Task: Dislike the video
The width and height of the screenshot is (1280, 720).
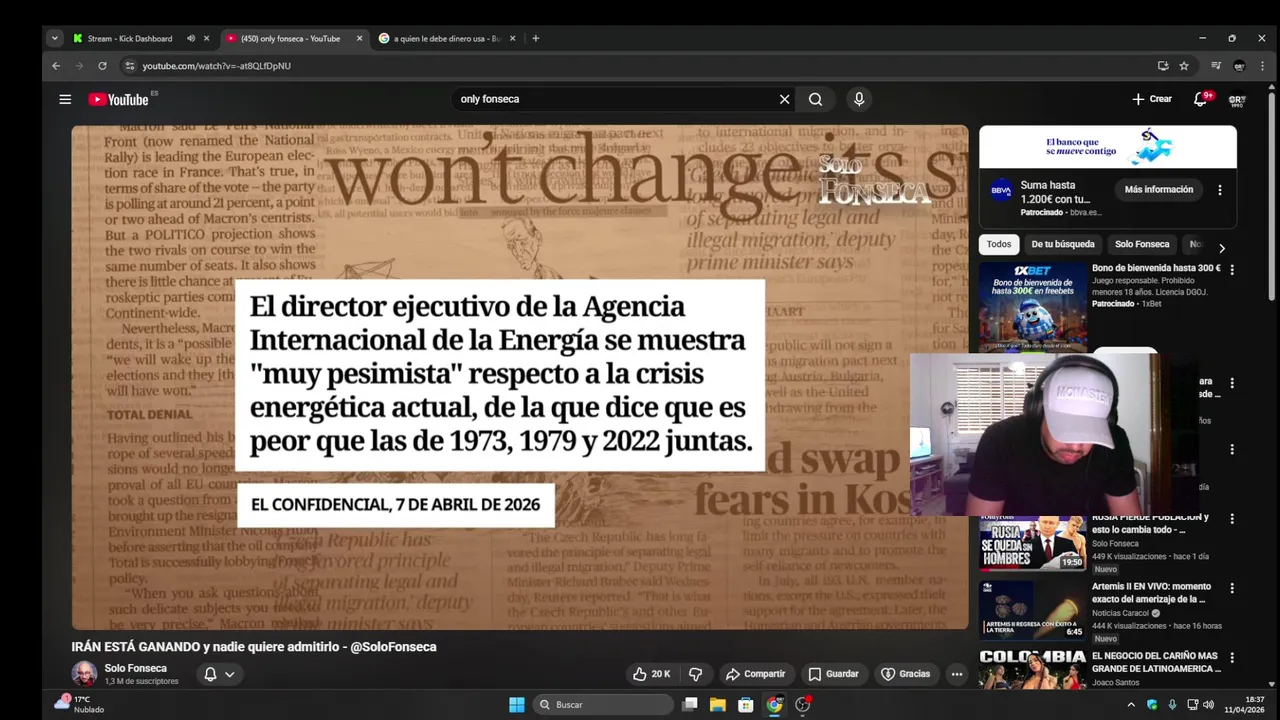Action: [x=696, y=674]
